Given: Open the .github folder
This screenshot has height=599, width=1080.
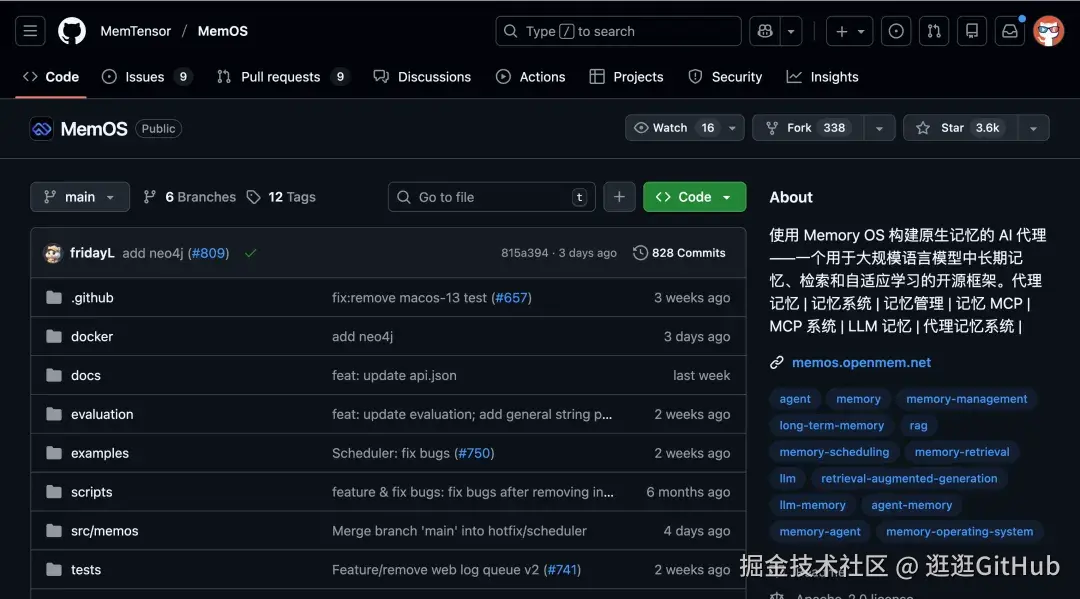Looking at the screenshot, I should pos(92,297).
